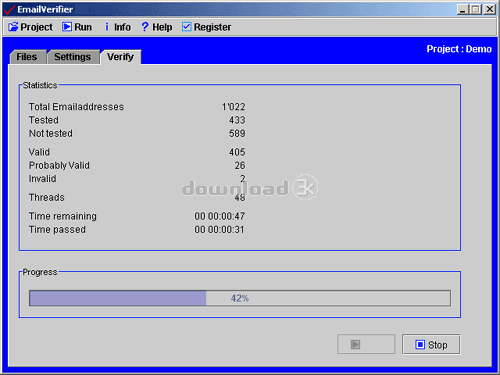Screen dimensions: 500x375
Task: Open the Info menu
Action: click(118, 27)
